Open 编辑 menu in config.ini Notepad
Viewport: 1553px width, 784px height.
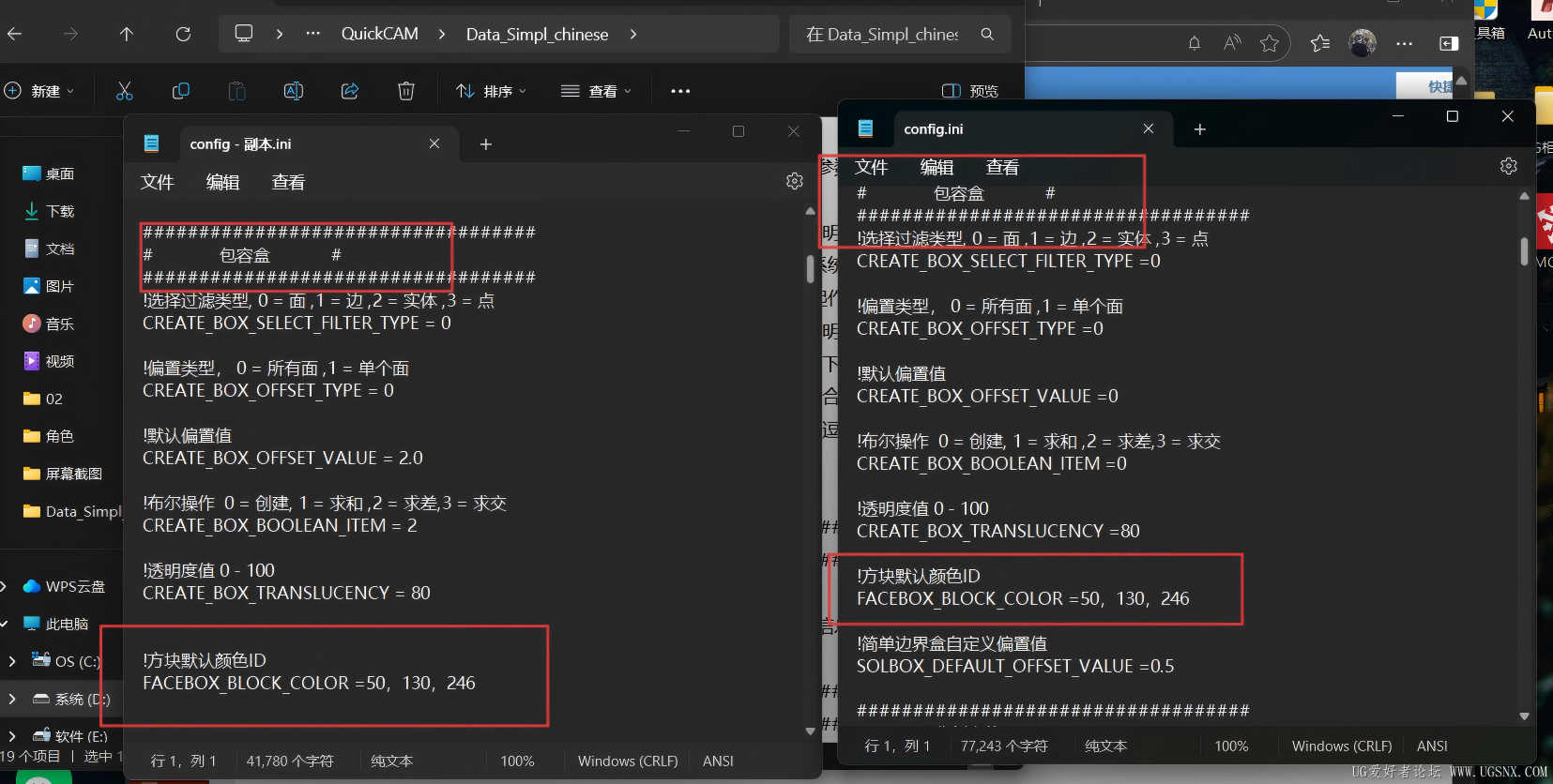pyautogui.click(x=937, y=167)
